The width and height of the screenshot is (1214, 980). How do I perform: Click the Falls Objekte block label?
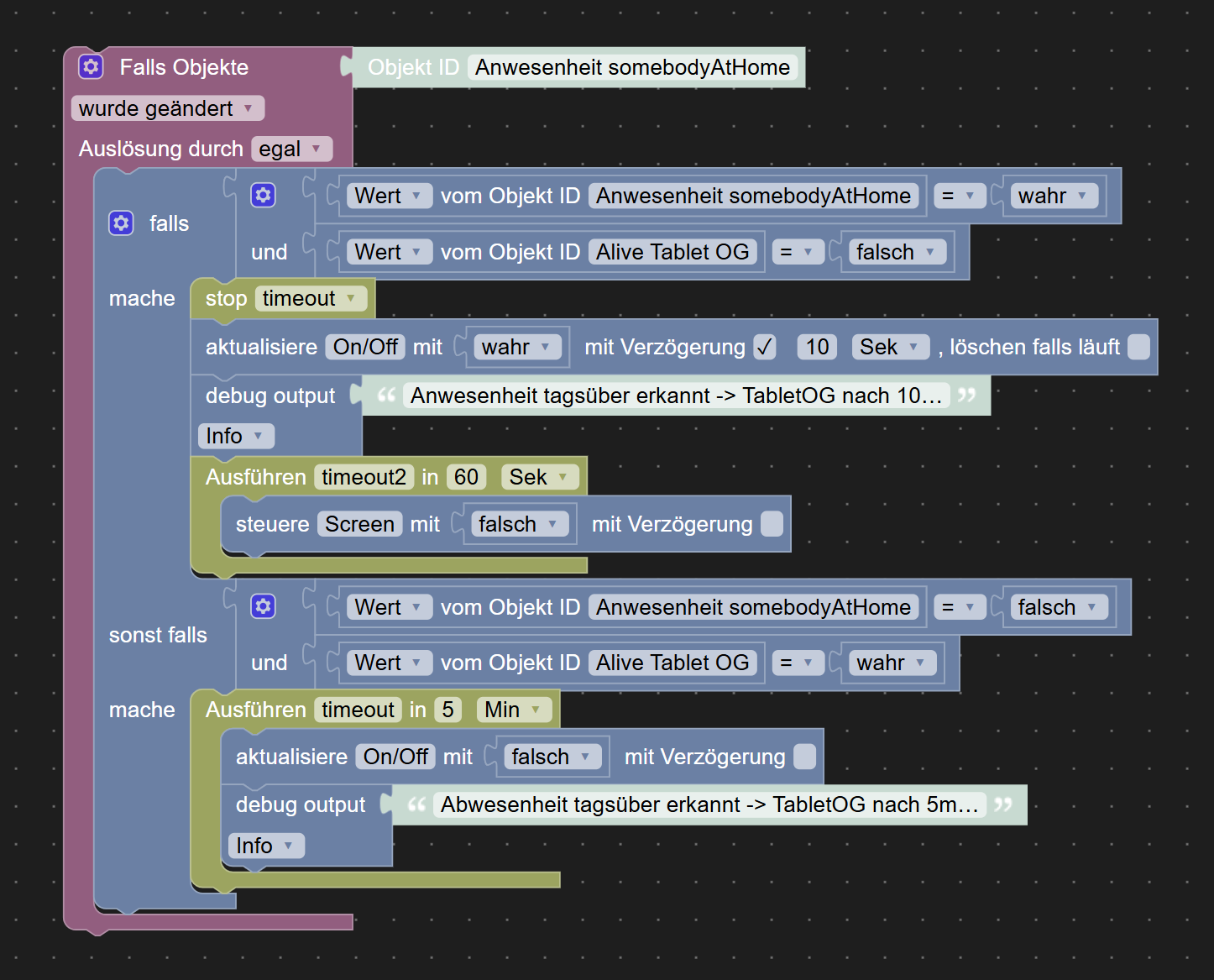point(184,67)
